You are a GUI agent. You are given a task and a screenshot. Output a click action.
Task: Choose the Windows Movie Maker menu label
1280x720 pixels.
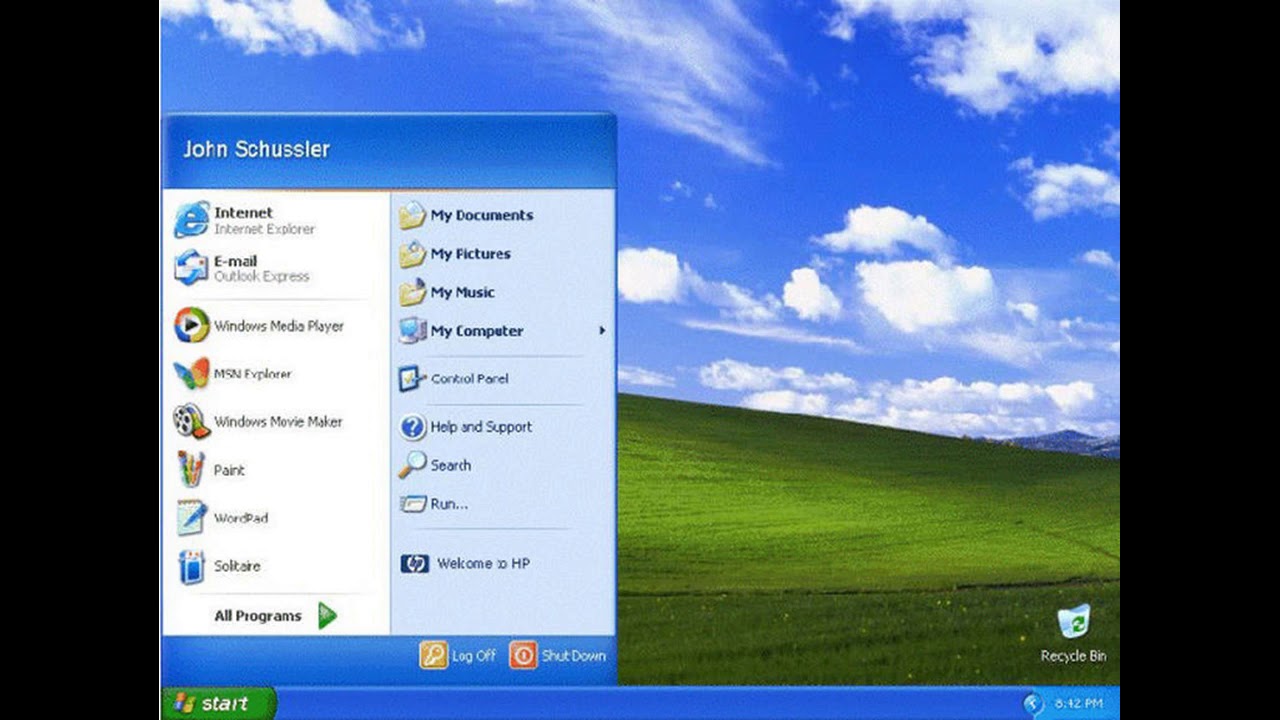(x=278, y=422)
